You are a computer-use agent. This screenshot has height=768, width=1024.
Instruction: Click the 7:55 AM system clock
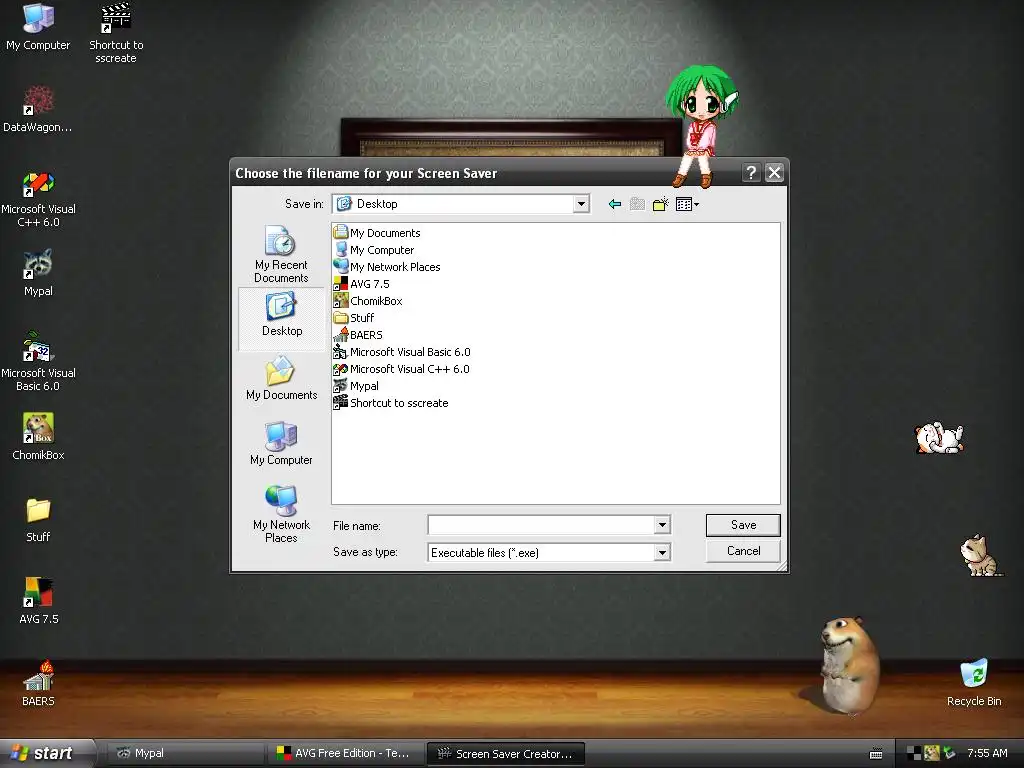[x=987, y=754]
